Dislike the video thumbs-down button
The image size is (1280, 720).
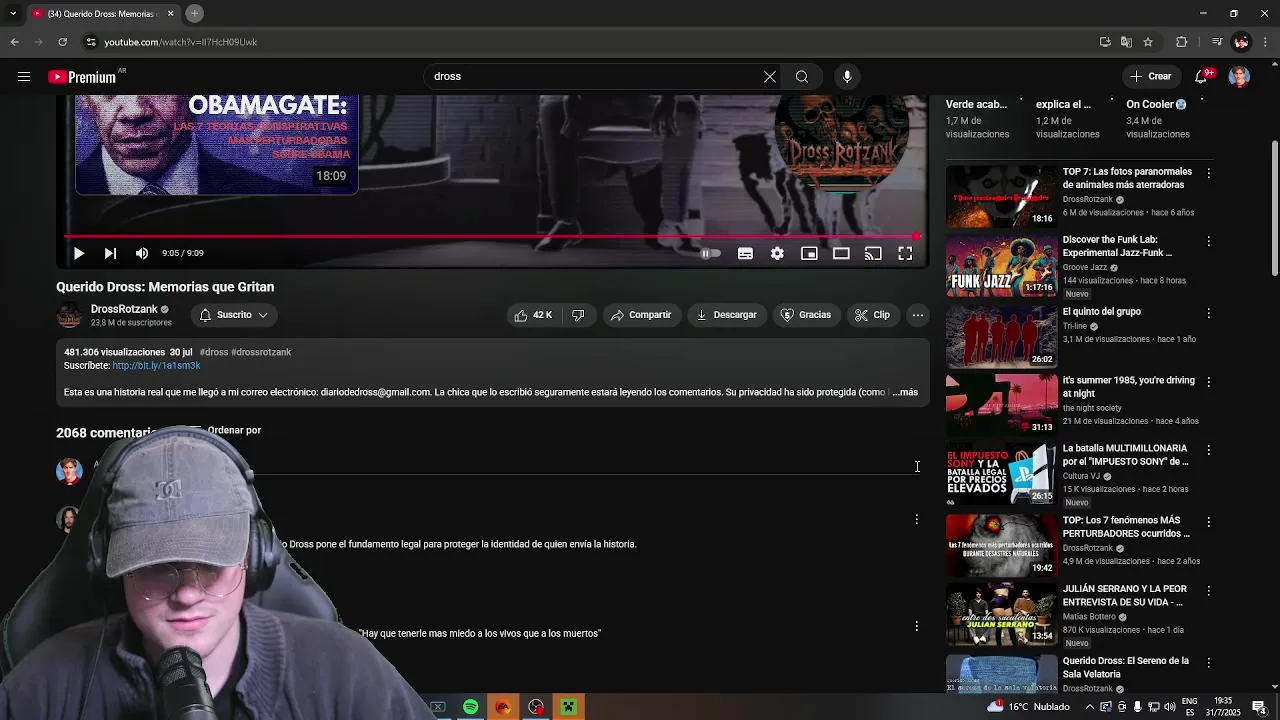pos(578,315)
